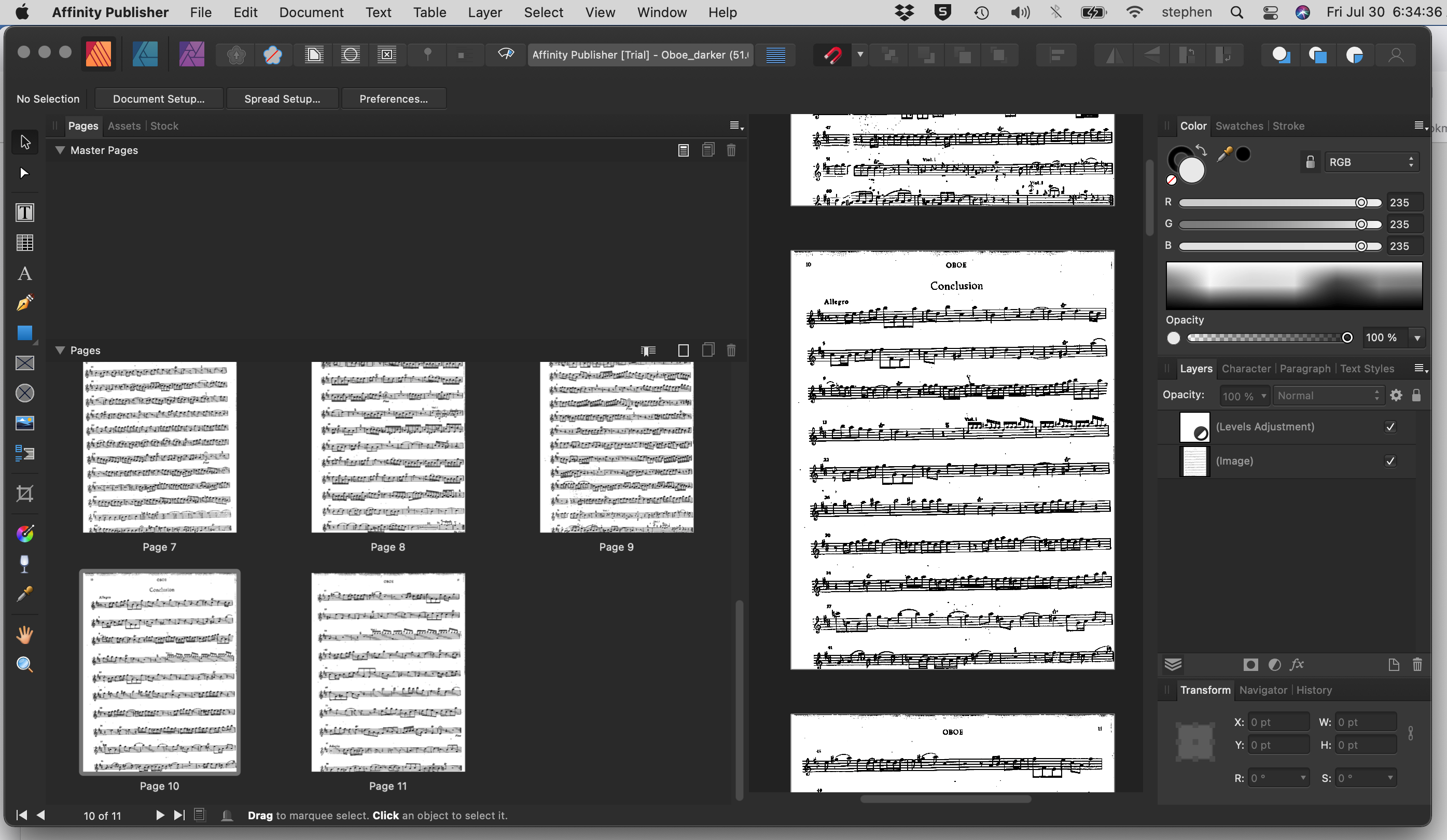Click Preferences button
The width and height of the screenshot is (1447, 840).
pyautogui.click(x=393, y=99)
